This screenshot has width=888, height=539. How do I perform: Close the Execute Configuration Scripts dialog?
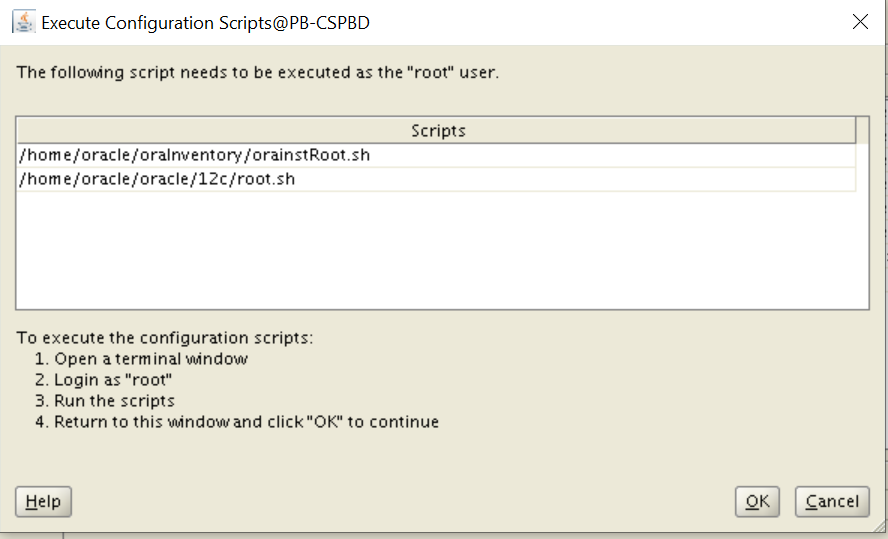860,22
